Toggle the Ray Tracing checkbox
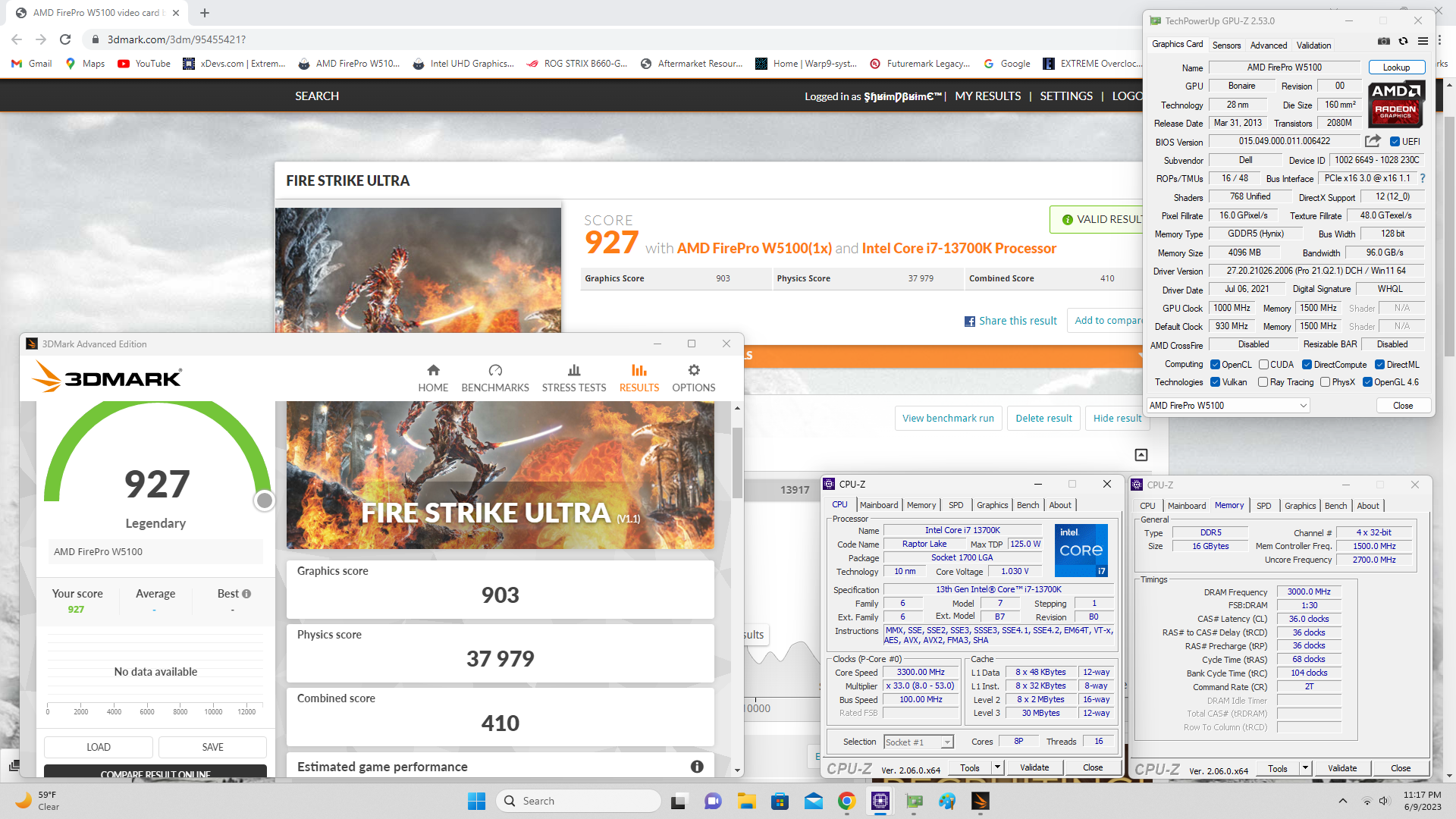 [x=1263, y=382]
